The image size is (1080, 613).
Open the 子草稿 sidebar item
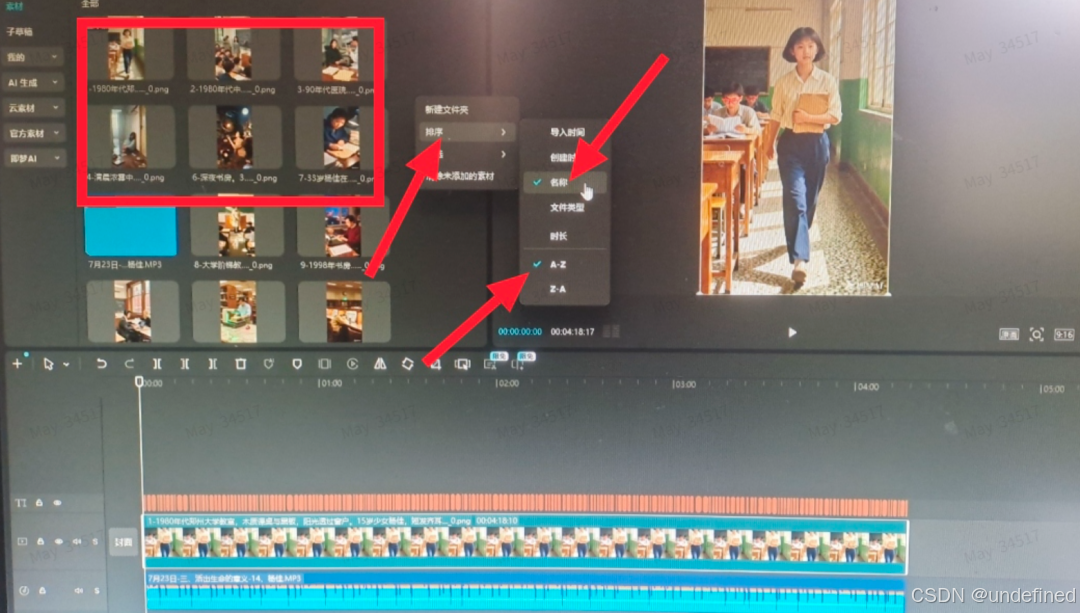[19, 32]
